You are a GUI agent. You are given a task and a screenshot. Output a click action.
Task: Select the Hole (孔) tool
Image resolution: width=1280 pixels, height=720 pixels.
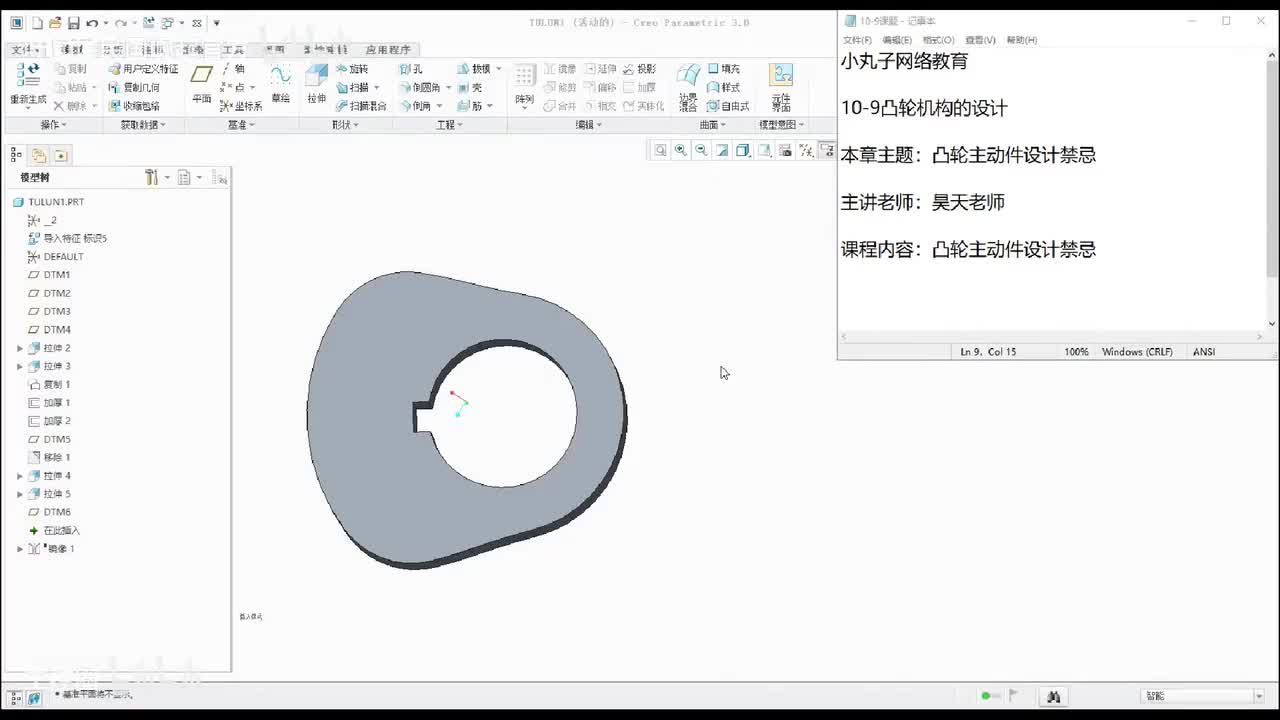411,69
